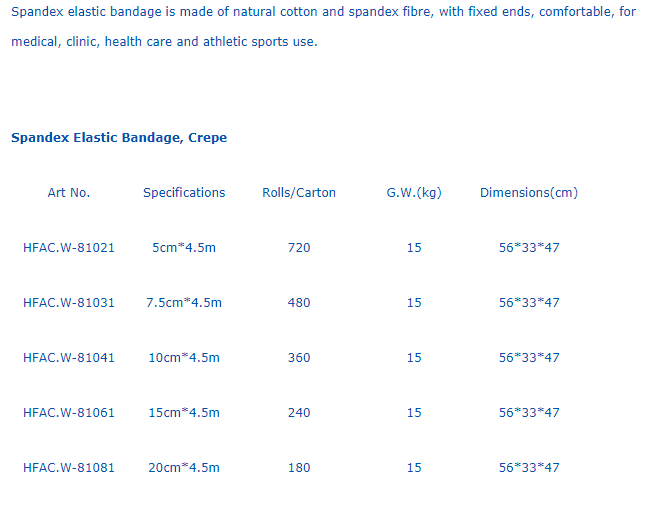
Task: Click the 480 rolls per carton value
Action: [299, 303]
